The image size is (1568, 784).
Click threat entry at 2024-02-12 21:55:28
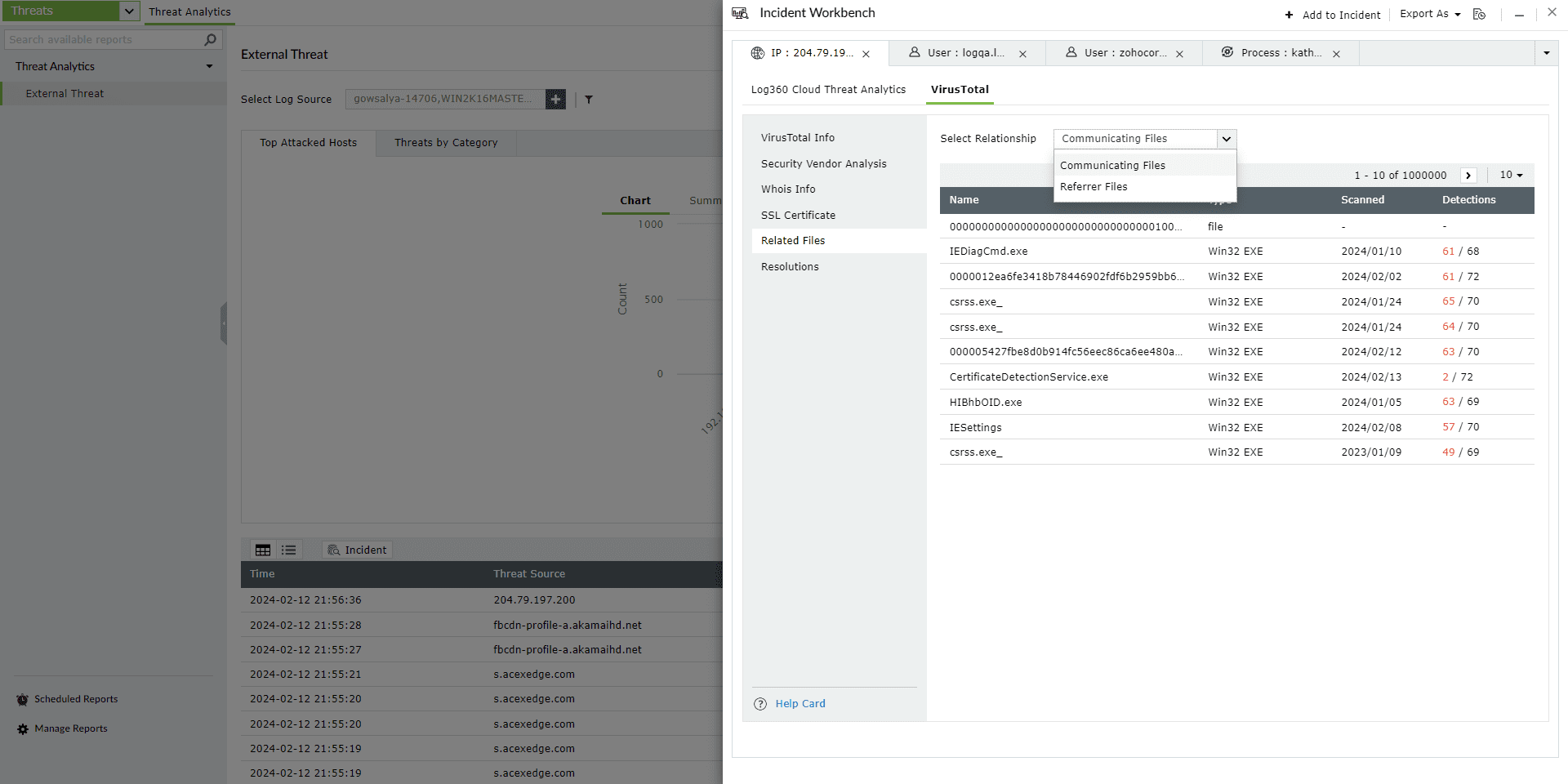point(482,626)
